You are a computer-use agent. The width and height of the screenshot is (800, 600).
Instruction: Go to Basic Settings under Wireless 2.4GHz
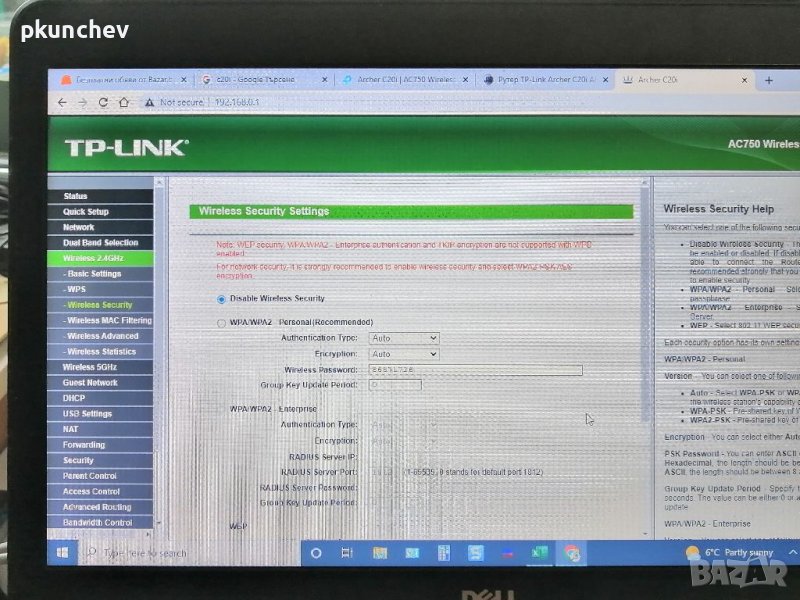click(94, 273)
